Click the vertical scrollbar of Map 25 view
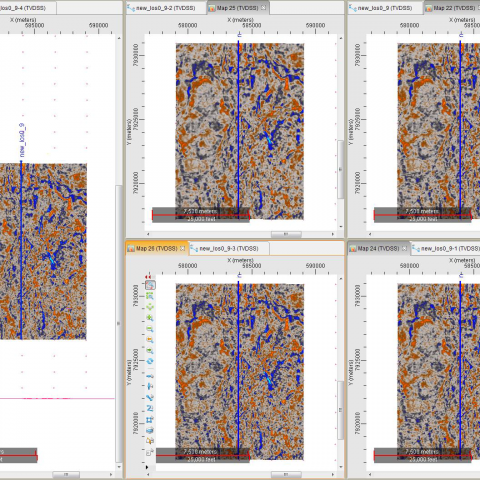The height and width of the screenshot is (480, 480). point(340,170)
